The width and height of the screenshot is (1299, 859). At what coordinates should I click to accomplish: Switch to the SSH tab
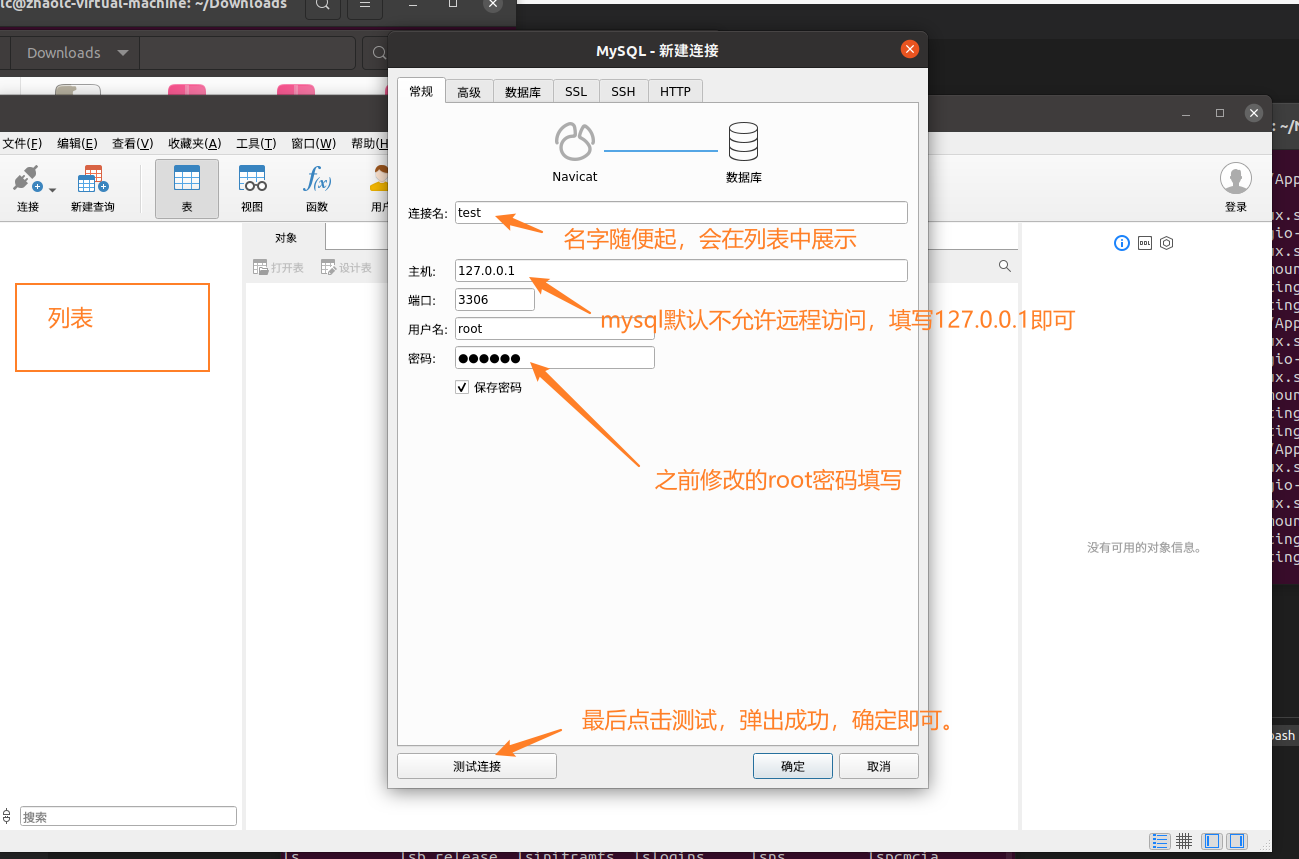point(623,92)
